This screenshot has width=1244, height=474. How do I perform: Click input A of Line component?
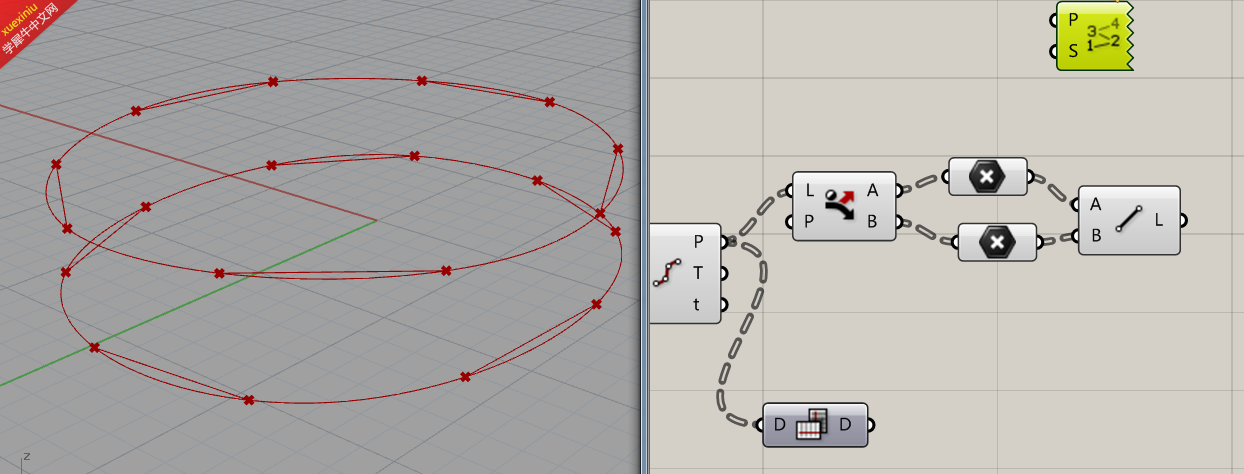[1096, 204]
